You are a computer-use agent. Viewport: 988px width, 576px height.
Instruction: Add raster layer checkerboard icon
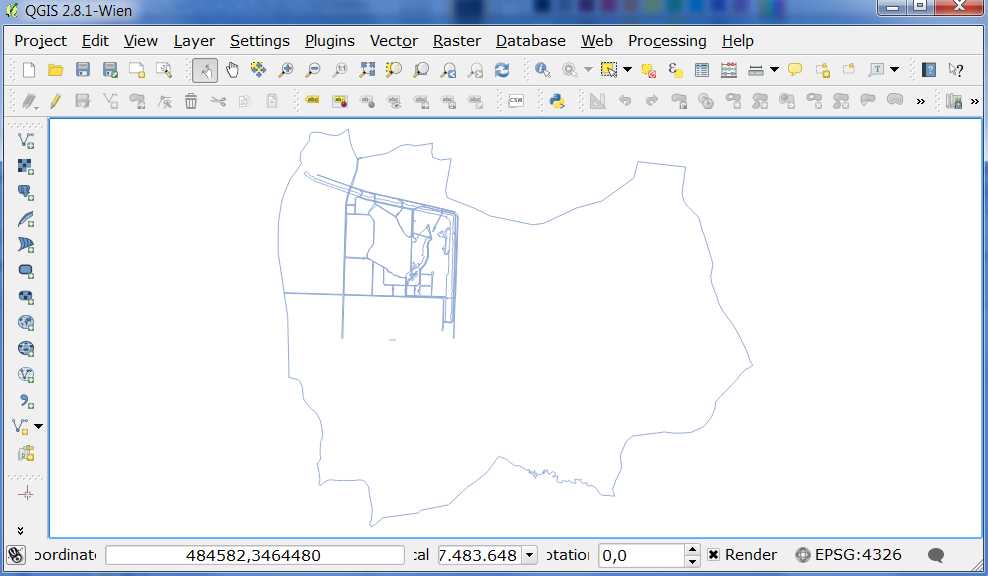pyautogui.click(x=26, y=166)
